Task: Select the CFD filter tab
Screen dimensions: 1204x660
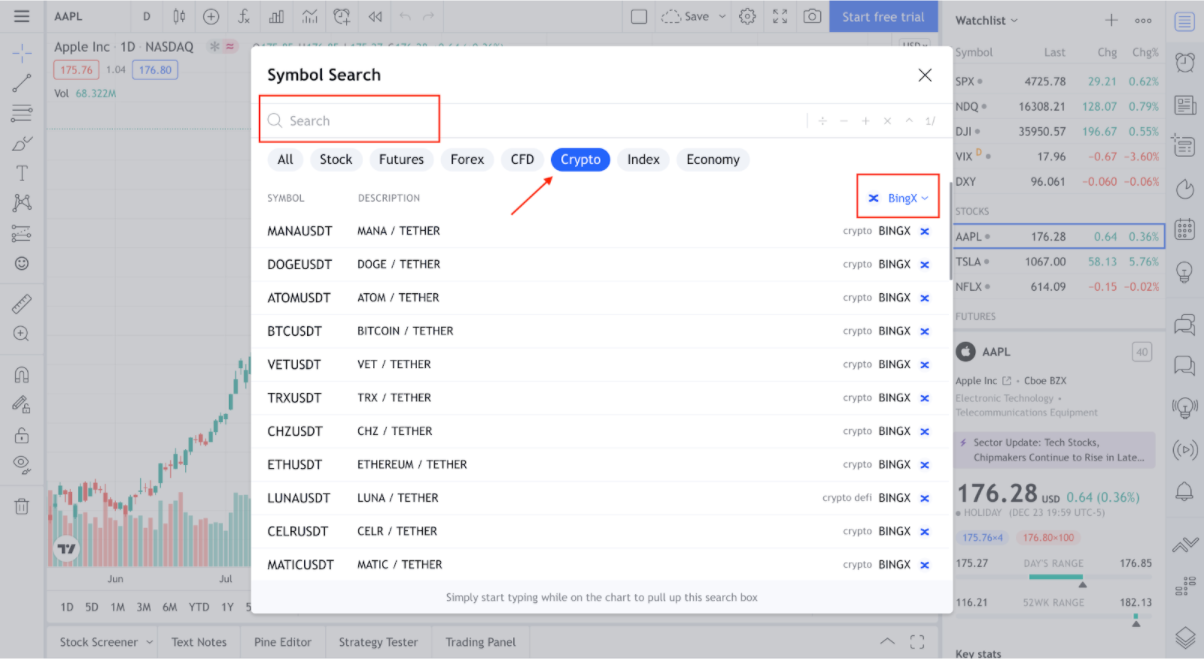Action: [x=522, y=159]
